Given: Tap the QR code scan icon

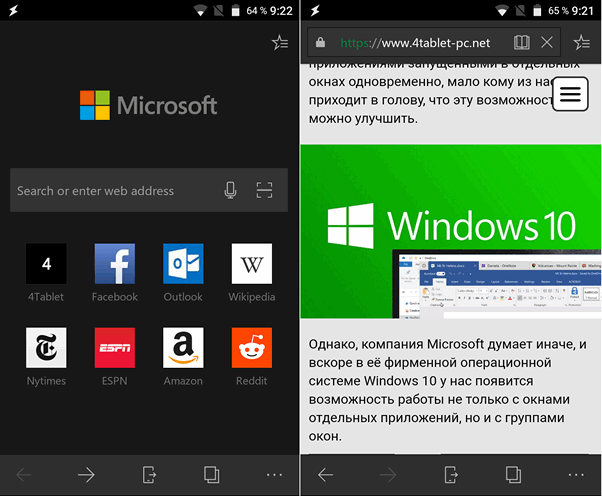Looking at the screenshot, I should click(265, 190).
